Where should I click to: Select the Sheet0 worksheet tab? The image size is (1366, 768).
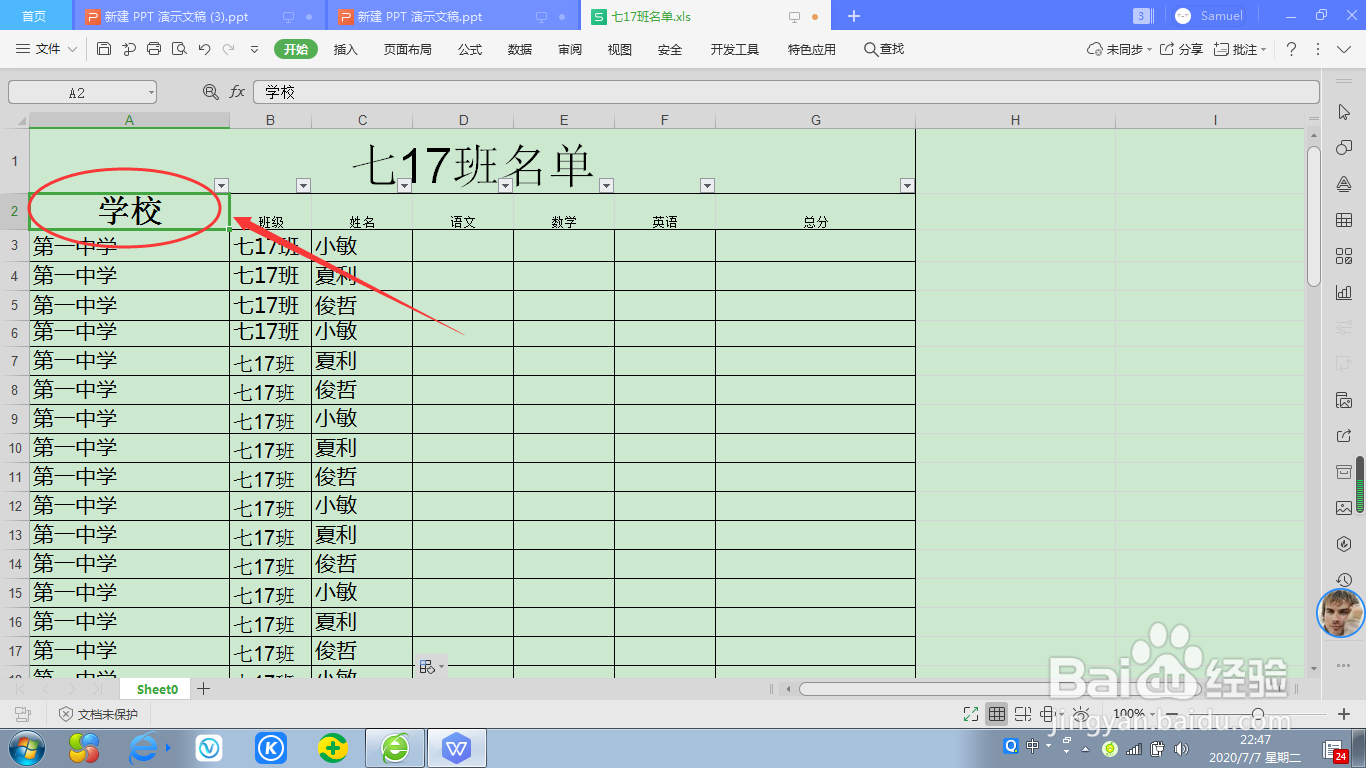157,689
